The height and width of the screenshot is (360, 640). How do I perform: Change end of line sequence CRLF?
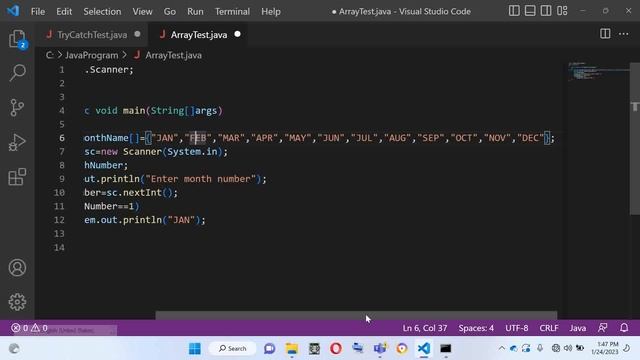coord(549,328)
